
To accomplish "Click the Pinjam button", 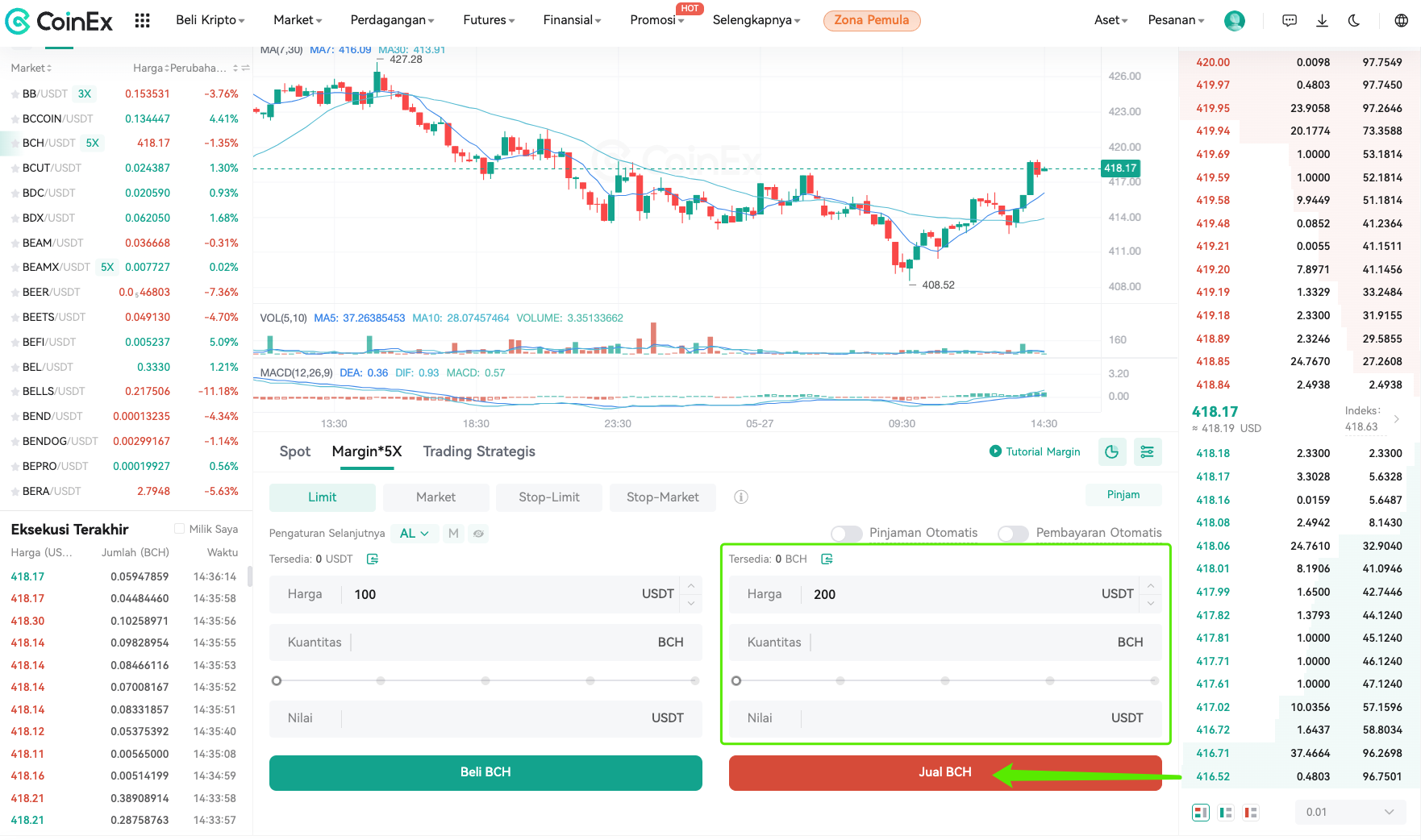I will [1123, 495].
